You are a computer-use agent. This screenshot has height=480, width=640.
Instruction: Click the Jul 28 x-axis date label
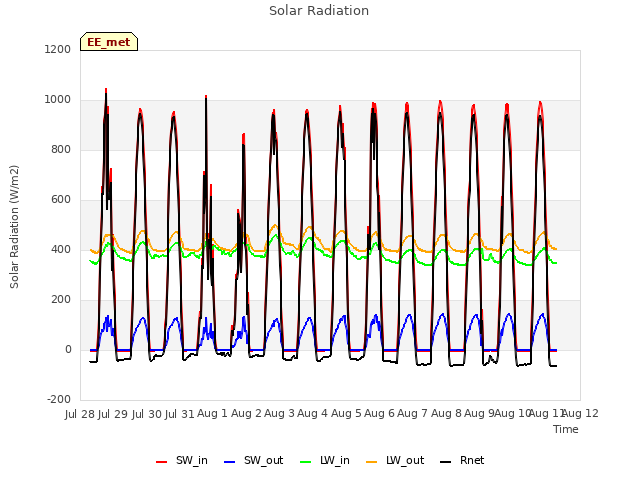[x=80, y=414]
